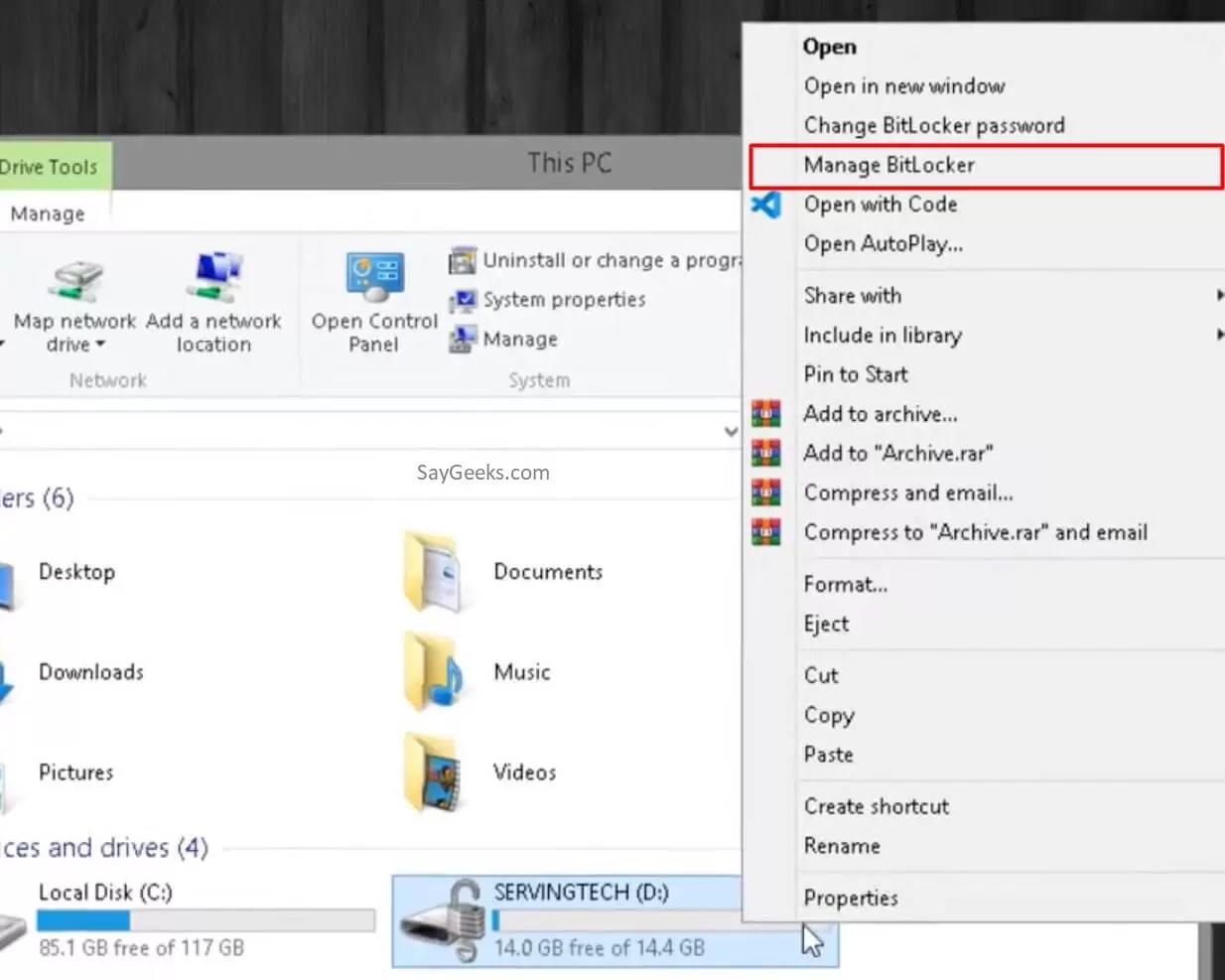1225x980 pixels.
Task: Choose Rename in the context menu
Action: [x=842, y=847]
